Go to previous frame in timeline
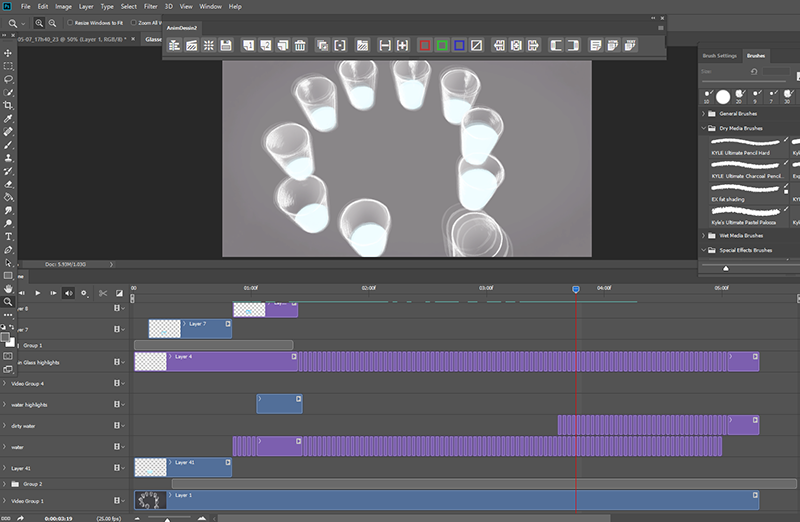Image resolution: width=800 pixels, height=522 pixels. coord(22,293)
